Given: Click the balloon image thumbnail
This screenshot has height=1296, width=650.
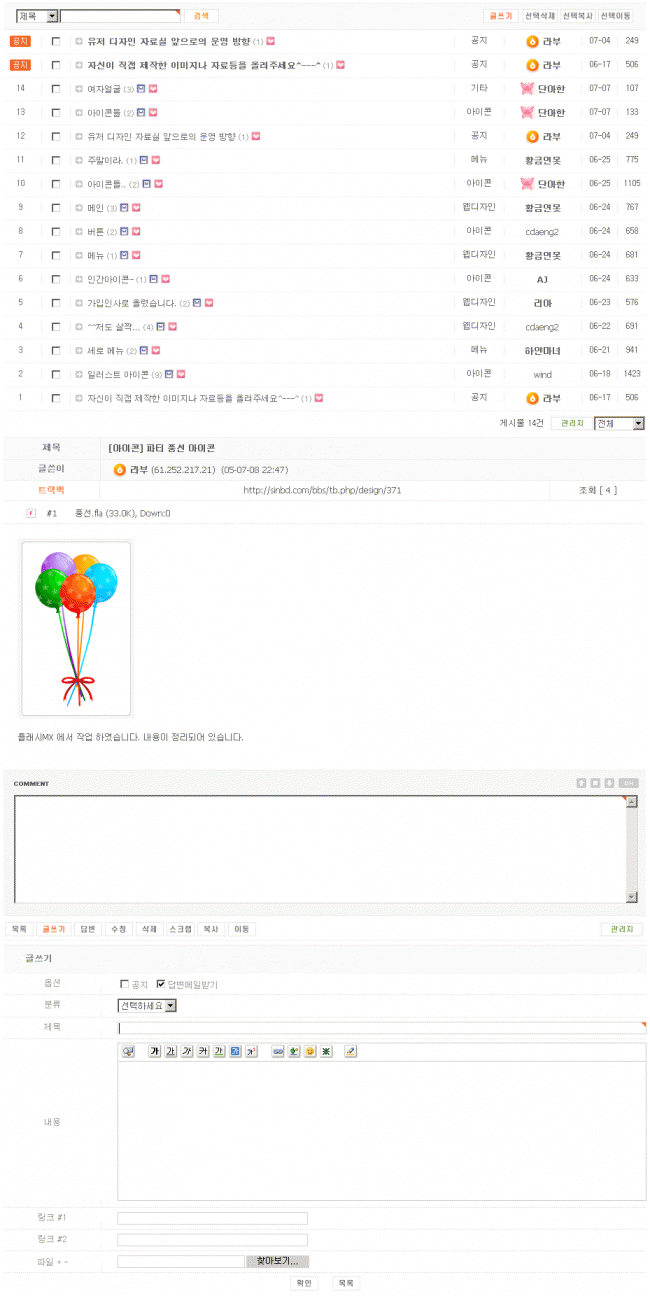Looking at the screenshot, I should 76,629.
